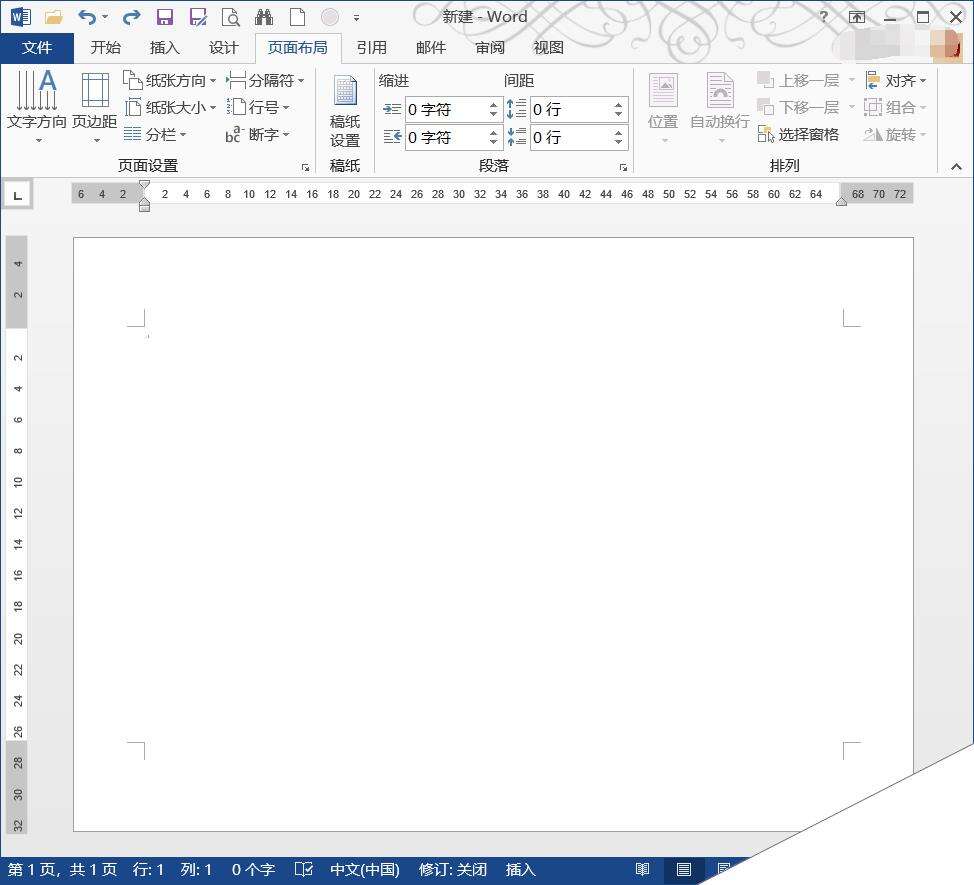Customize Quick Access Toolbar dropdown arrow
Viewport: 974px width, 885px height.
coord(357,18)
